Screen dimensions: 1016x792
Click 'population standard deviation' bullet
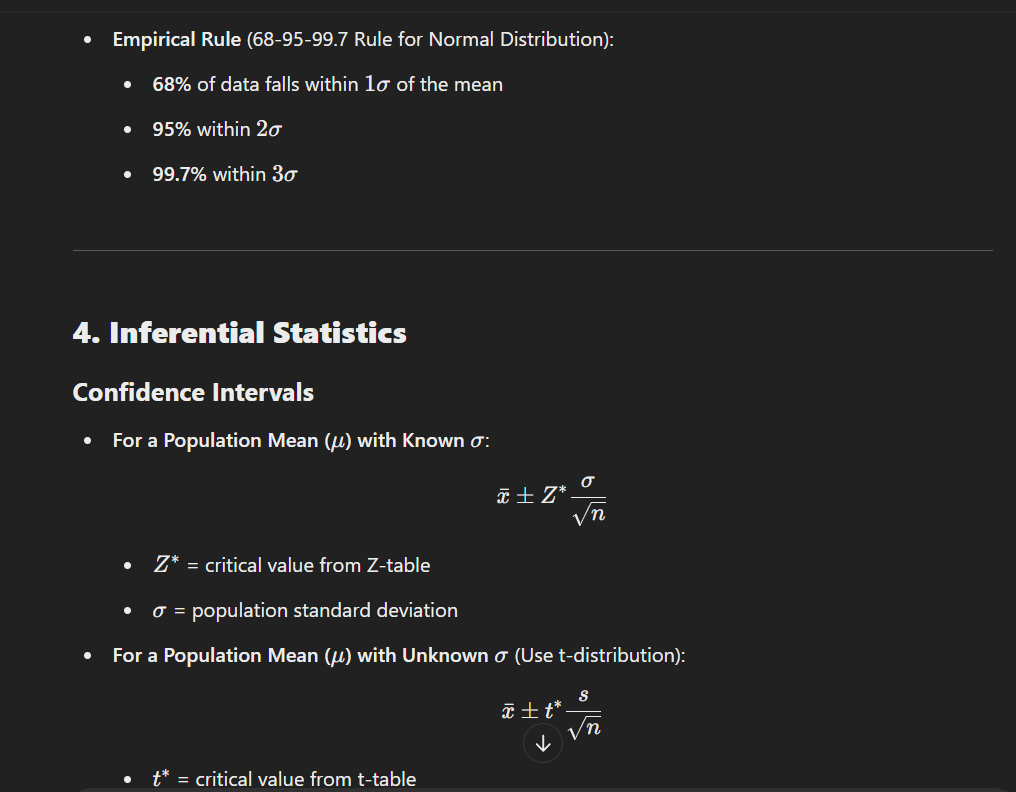pyautogui.click(x=305, y=611)
